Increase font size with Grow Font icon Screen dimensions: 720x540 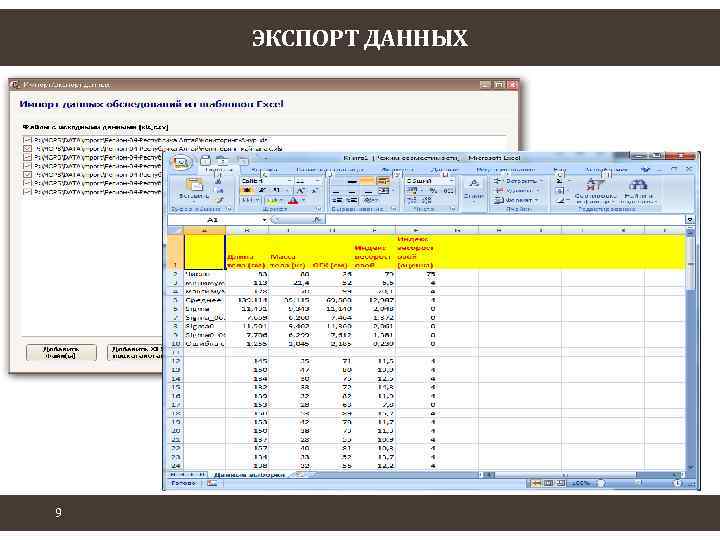point(300,190)
